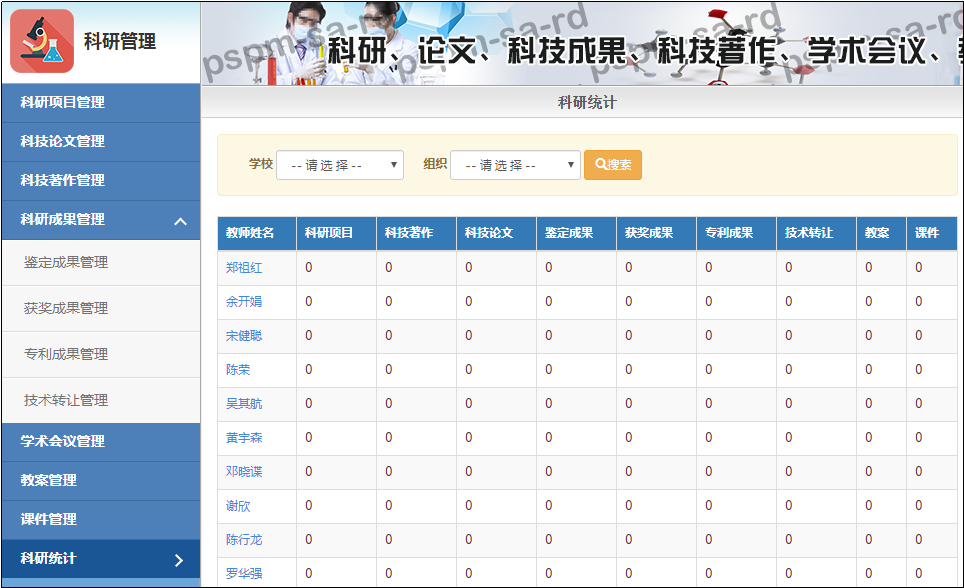
Task: Open 获奖成果管理 submenu item
Action: coord(66,309)
